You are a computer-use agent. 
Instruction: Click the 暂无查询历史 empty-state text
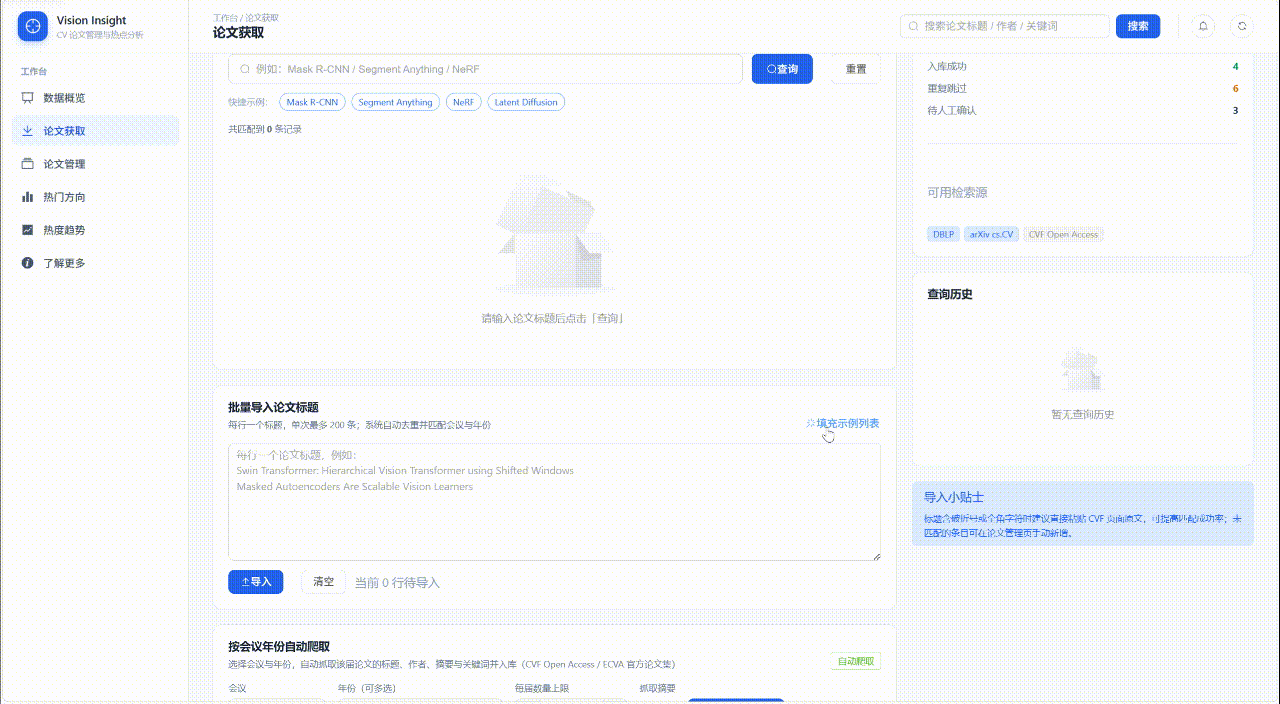1082,414
